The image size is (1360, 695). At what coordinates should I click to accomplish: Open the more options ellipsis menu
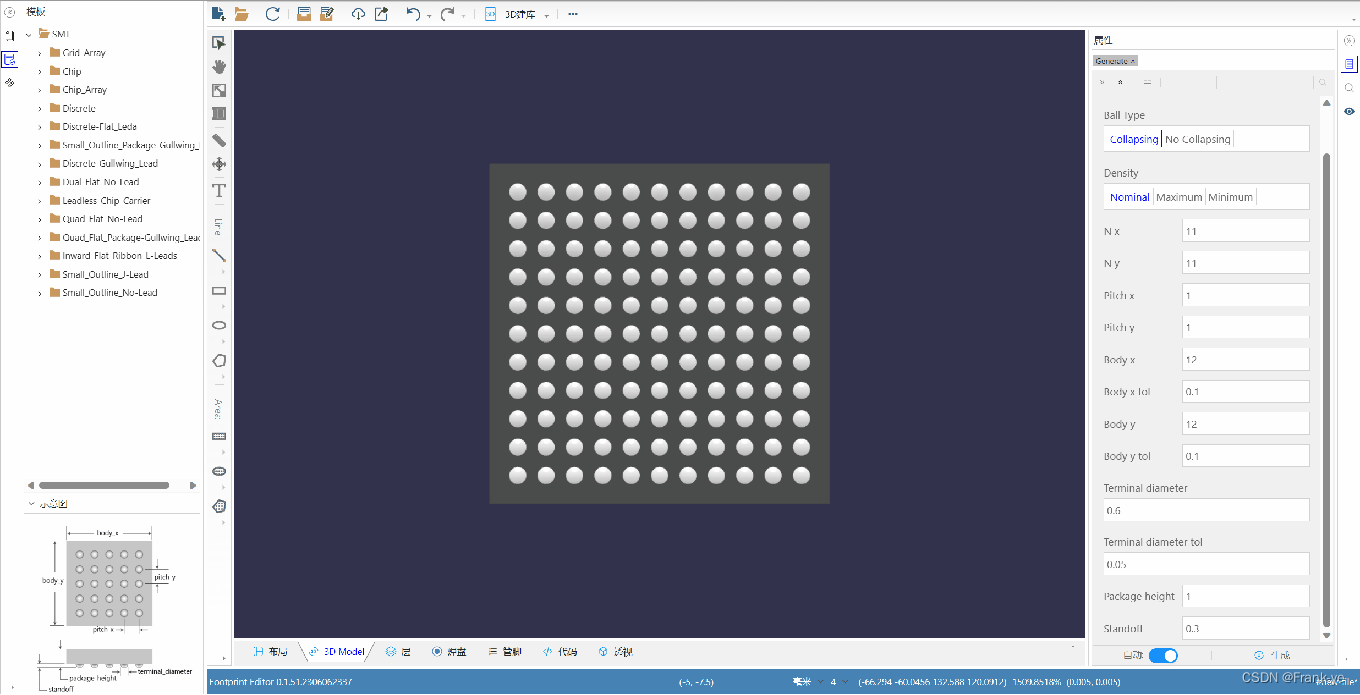573,14
